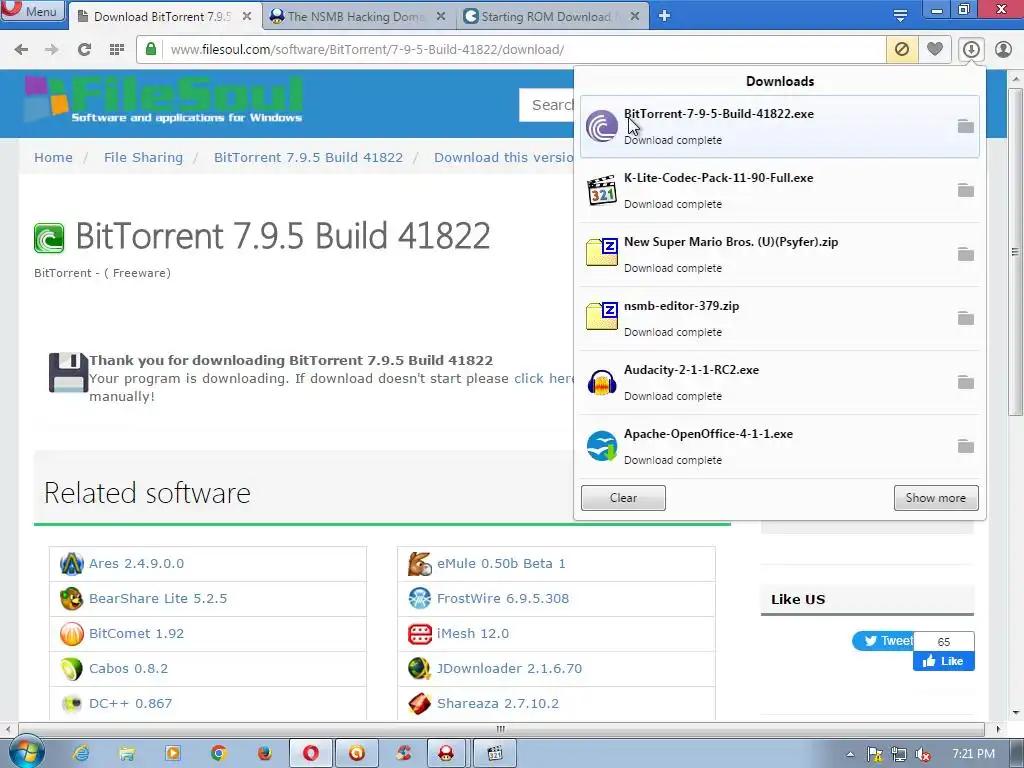Open the BitComet 1.92 link
Viewport: 1024px width, 768px height.
[x=136, y=633]
